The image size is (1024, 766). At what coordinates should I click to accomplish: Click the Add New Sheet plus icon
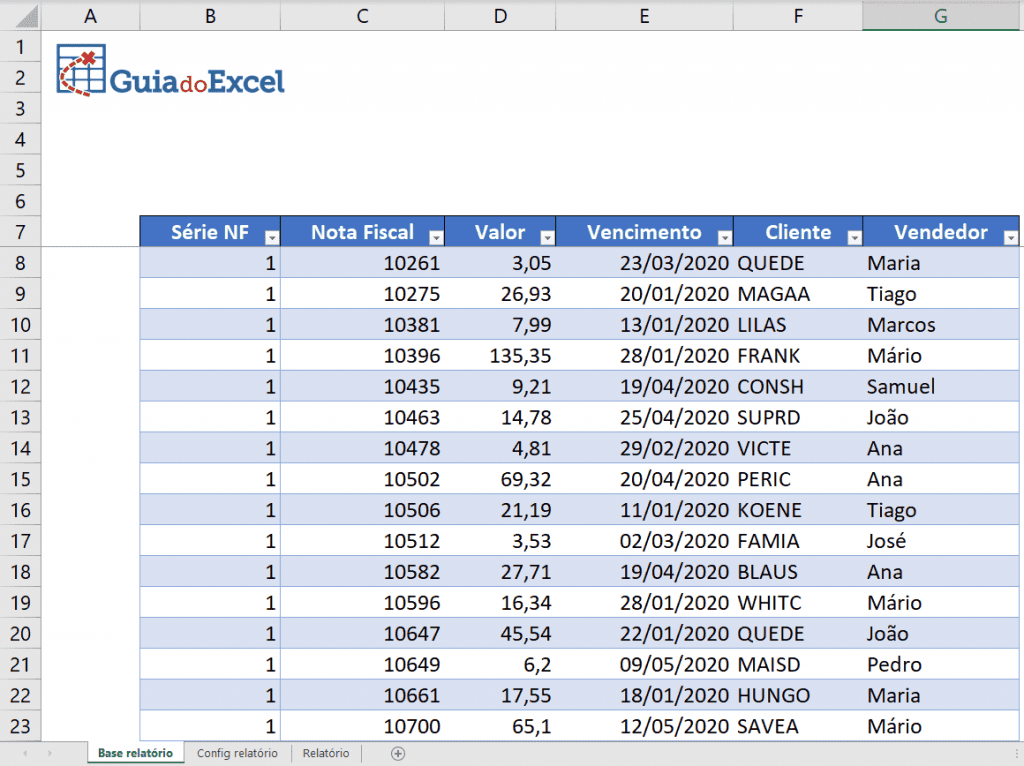[x=398, y=753]
